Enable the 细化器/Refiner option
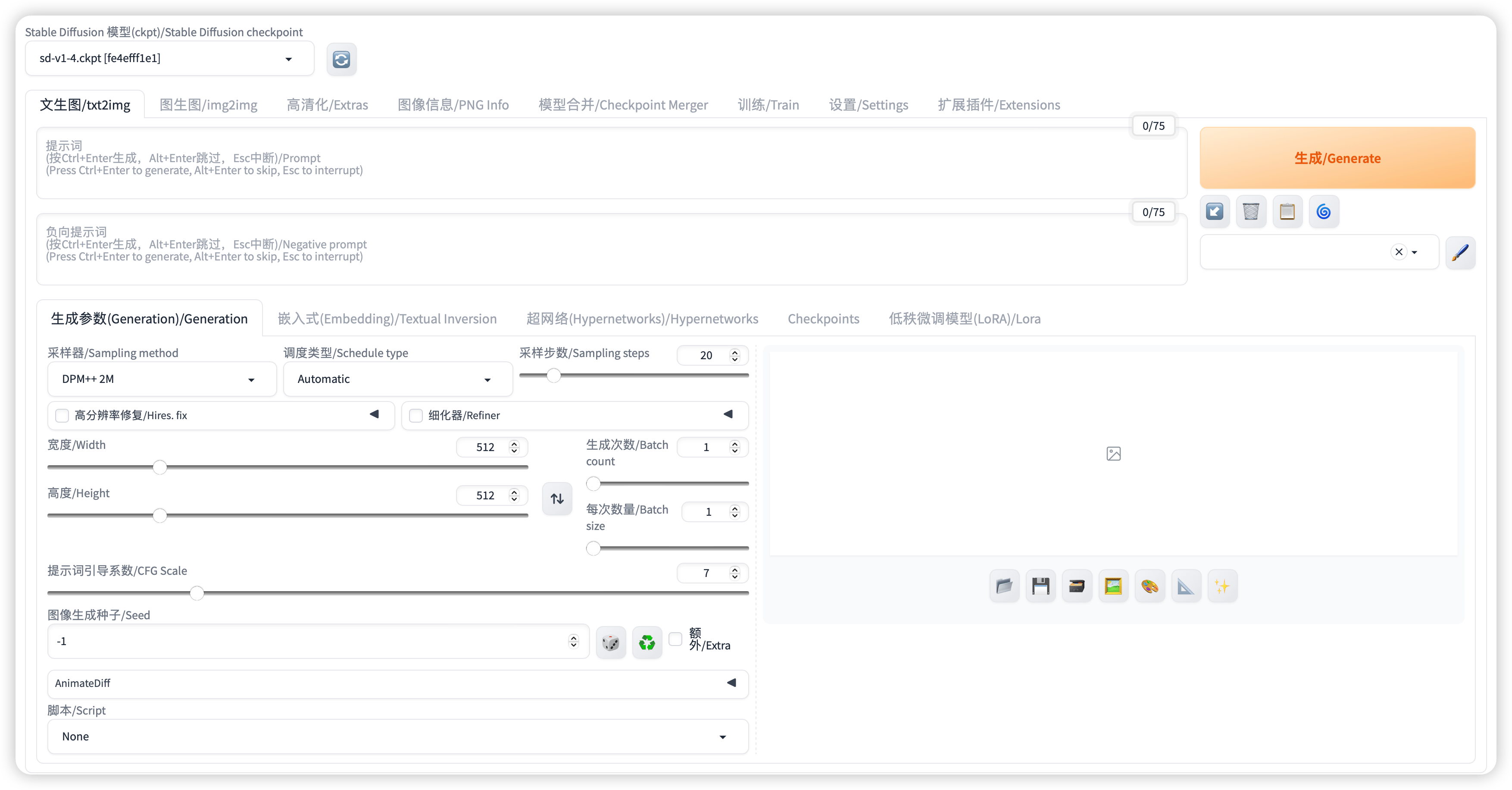 (x=416, y=415)
